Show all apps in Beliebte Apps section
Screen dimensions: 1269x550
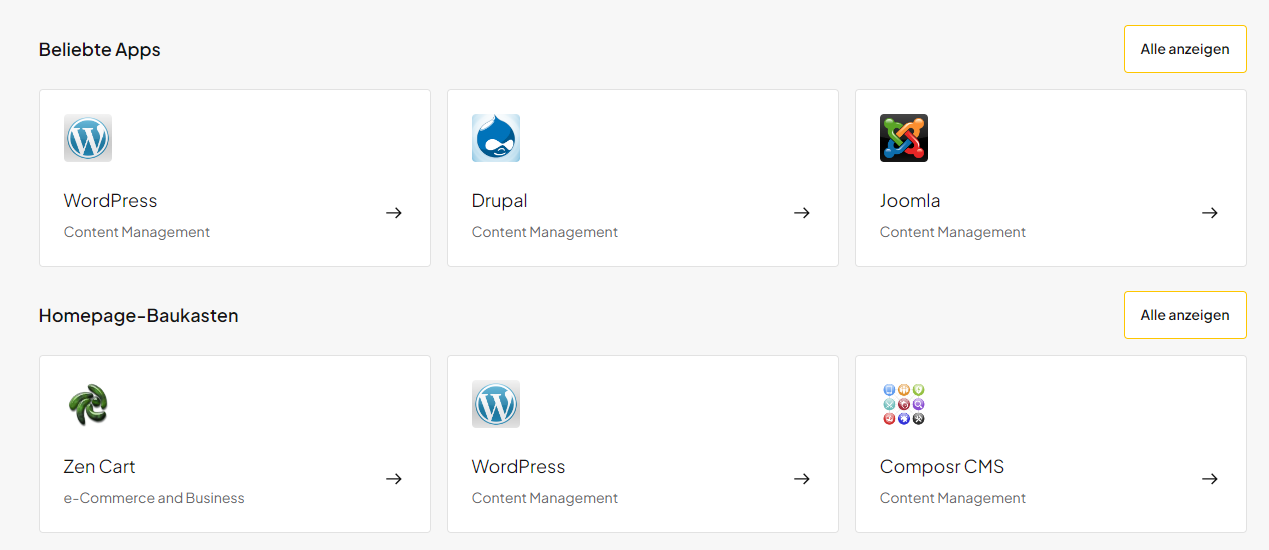(x=1185, y=49)
